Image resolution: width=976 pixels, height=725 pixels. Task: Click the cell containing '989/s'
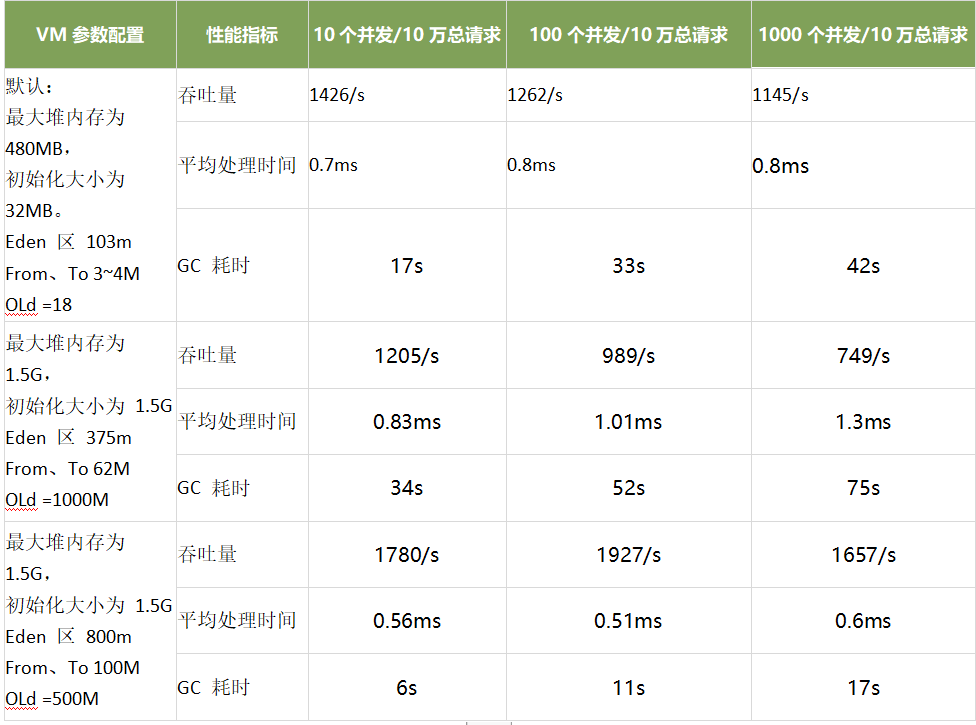(629, 355)
